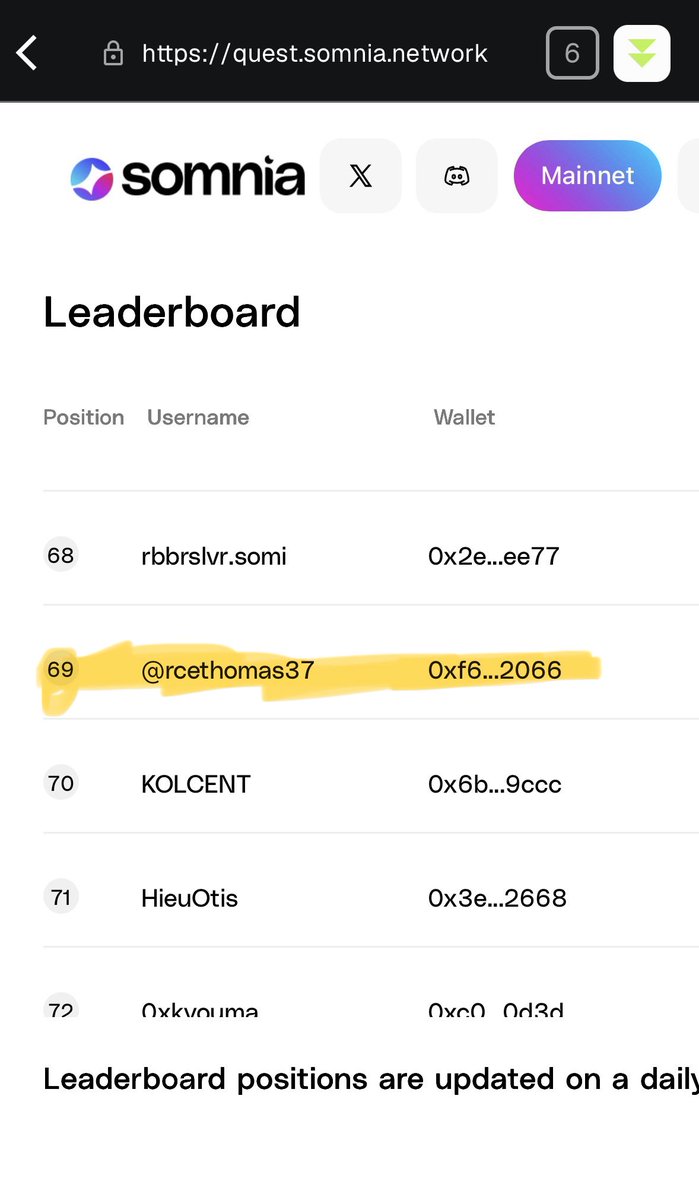Viewport: 699px width, 1200px height.
Task: Open the Somnia Discord icon button
Action: click(457, 176)
